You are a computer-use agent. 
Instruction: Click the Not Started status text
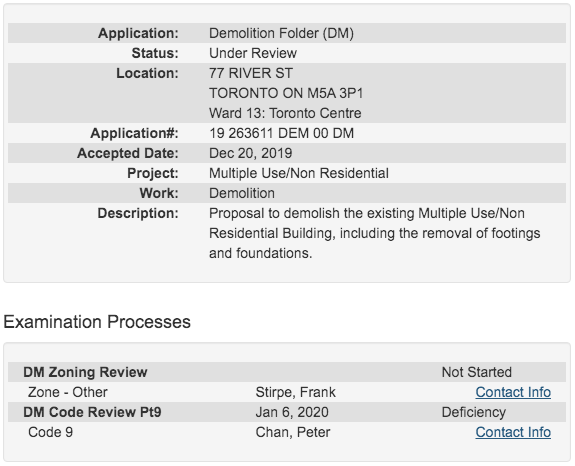coord(476,372)
